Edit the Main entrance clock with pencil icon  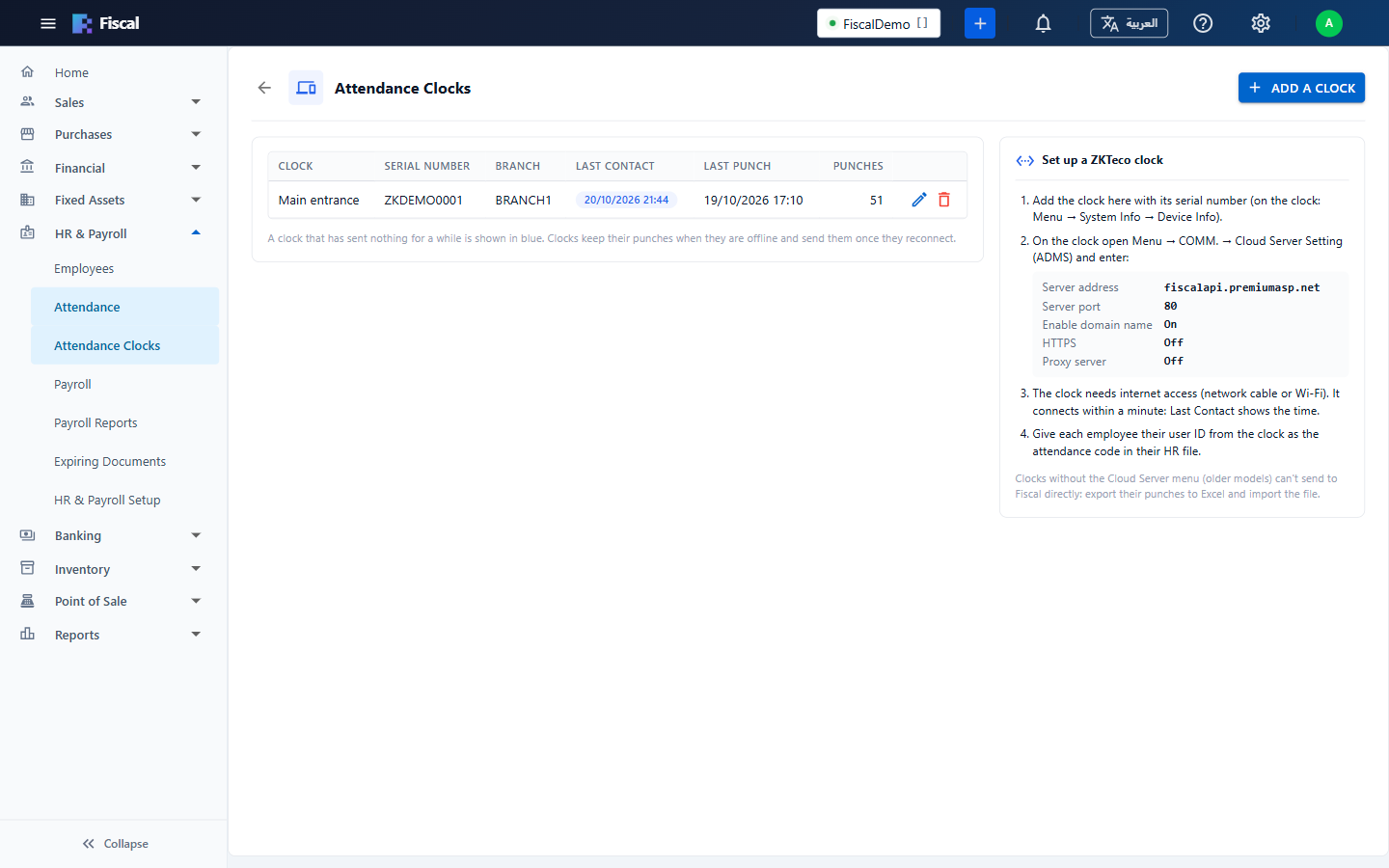(x=919, y=200)
